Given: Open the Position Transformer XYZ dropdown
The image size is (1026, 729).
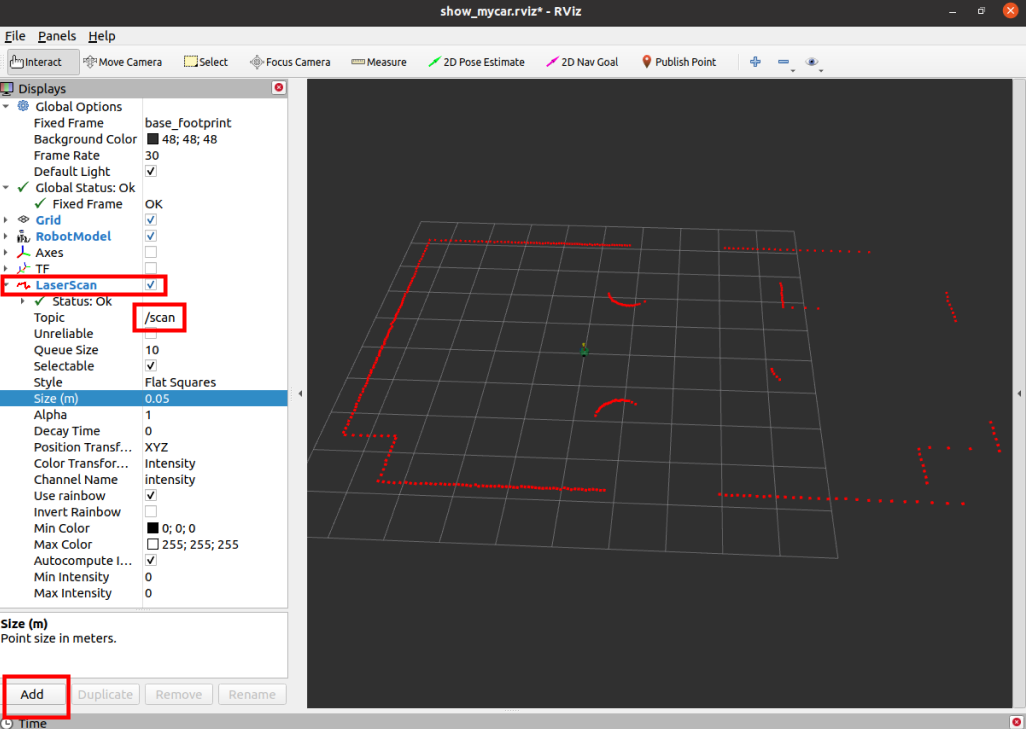Looking at the screenshot, I should 215,447.
